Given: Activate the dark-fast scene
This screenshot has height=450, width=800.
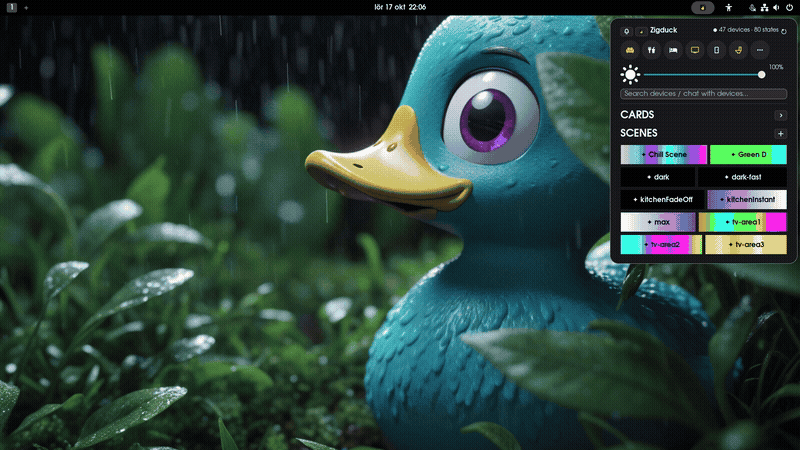Looking at the screenshot, I should coord(742,177).
